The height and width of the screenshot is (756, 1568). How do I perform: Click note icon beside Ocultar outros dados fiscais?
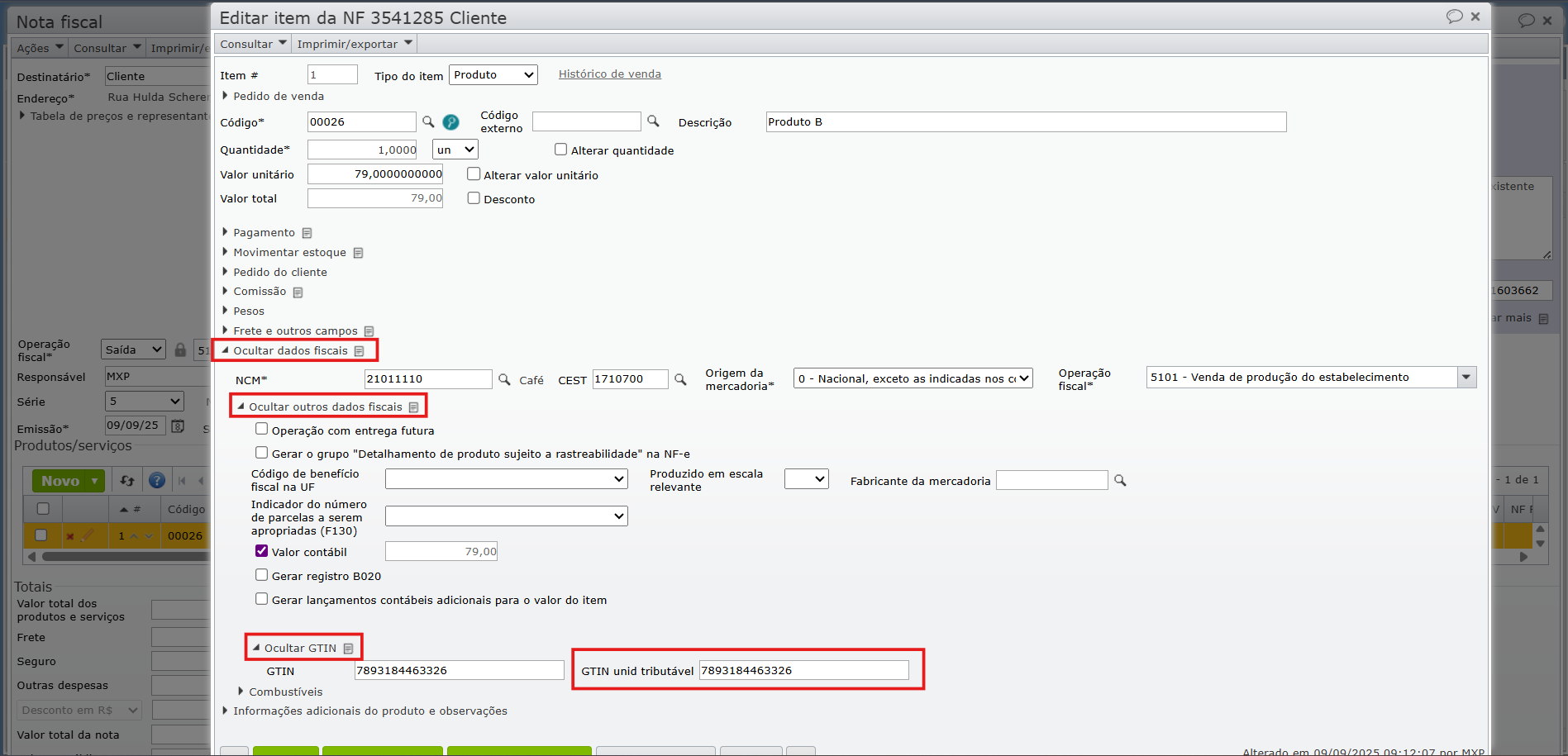pos(413,407)
